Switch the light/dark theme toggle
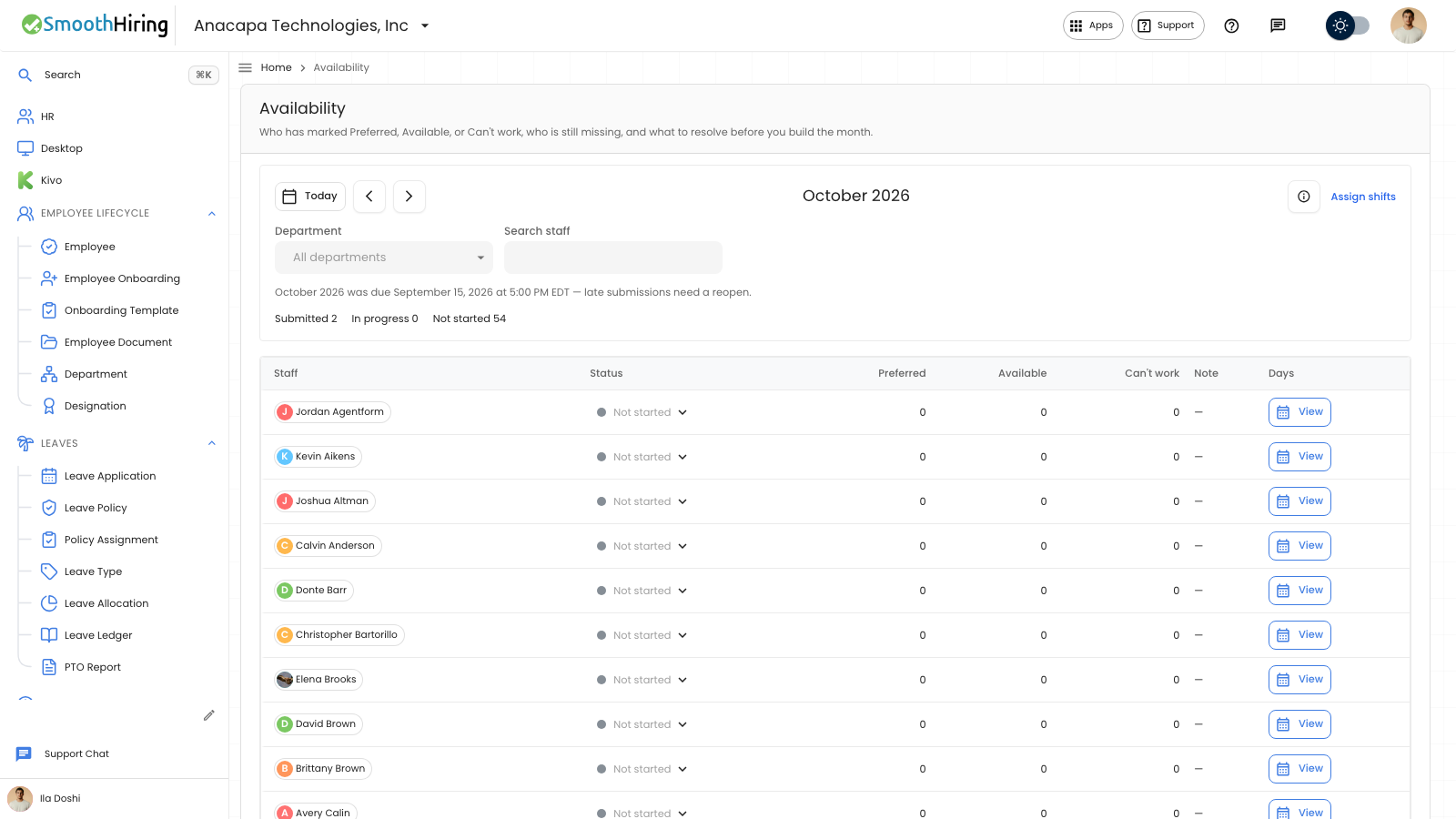1456x819 pixels. click(x=1348, y=25)
